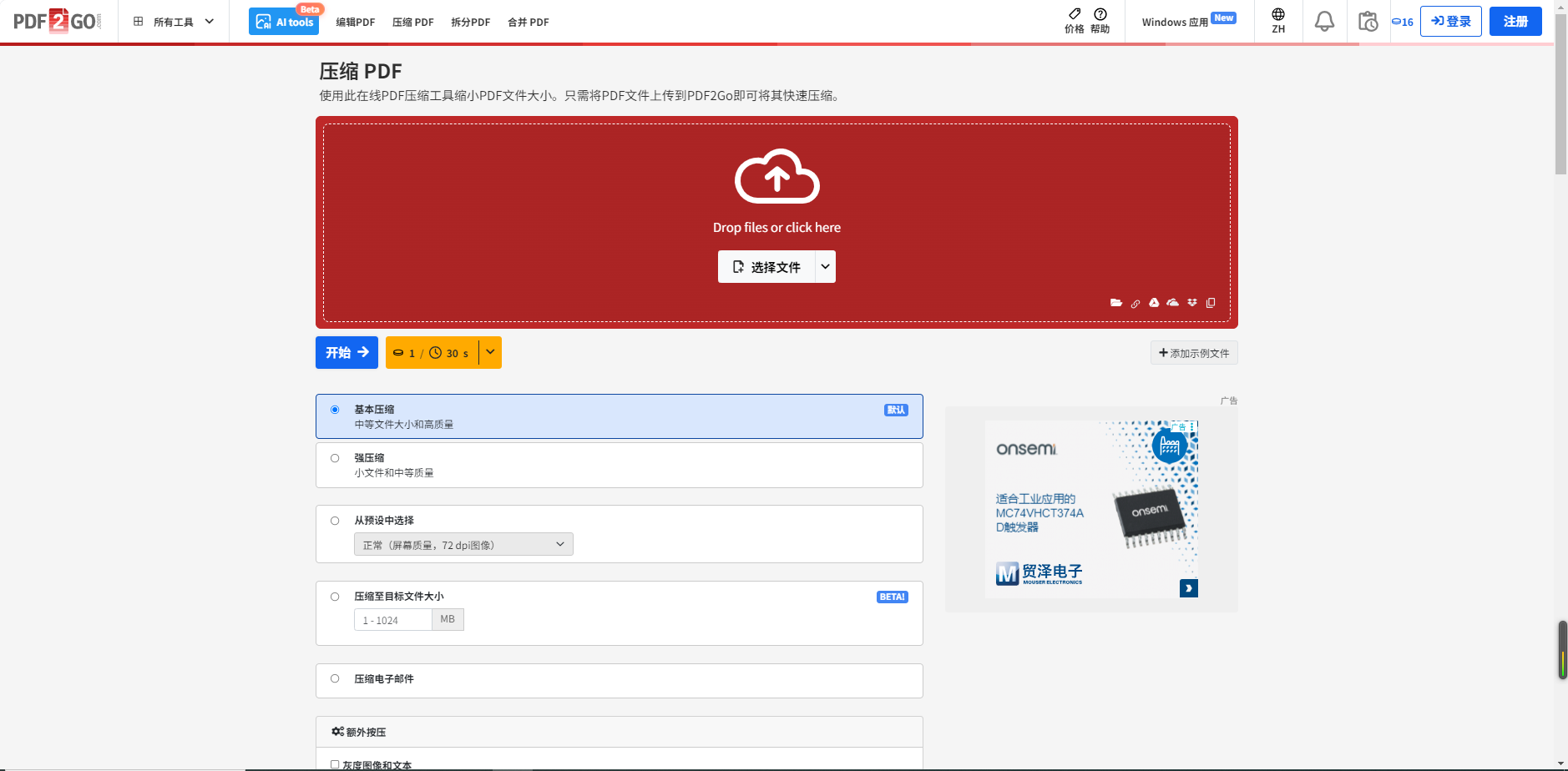The width and height of the screenshot is (1568, 771).
Task: Open the pricing tag icon
Action: click(x=1075, y=14)
